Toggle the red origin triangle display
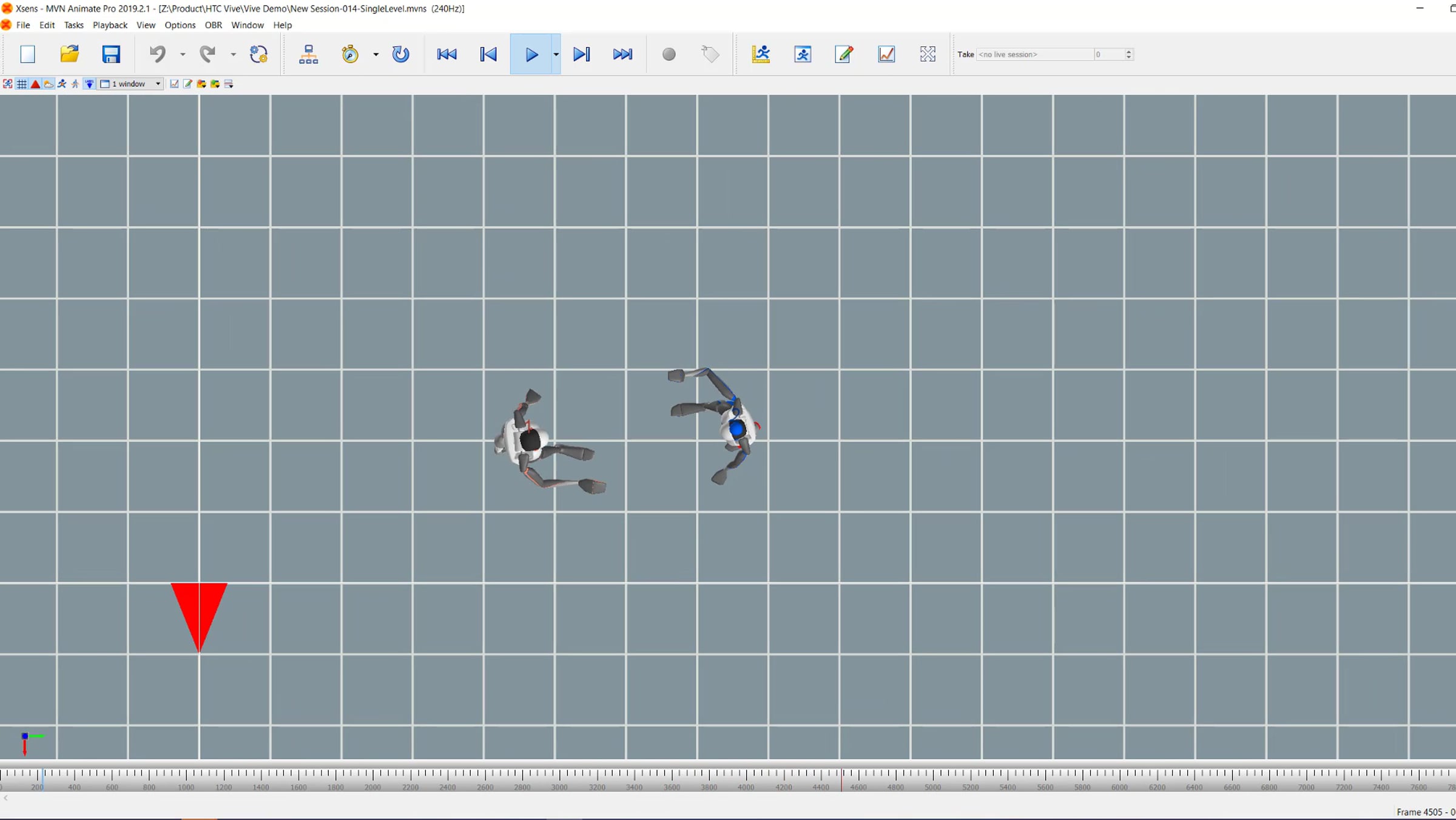Screen dimensions: 1456x820 (35, 84)
